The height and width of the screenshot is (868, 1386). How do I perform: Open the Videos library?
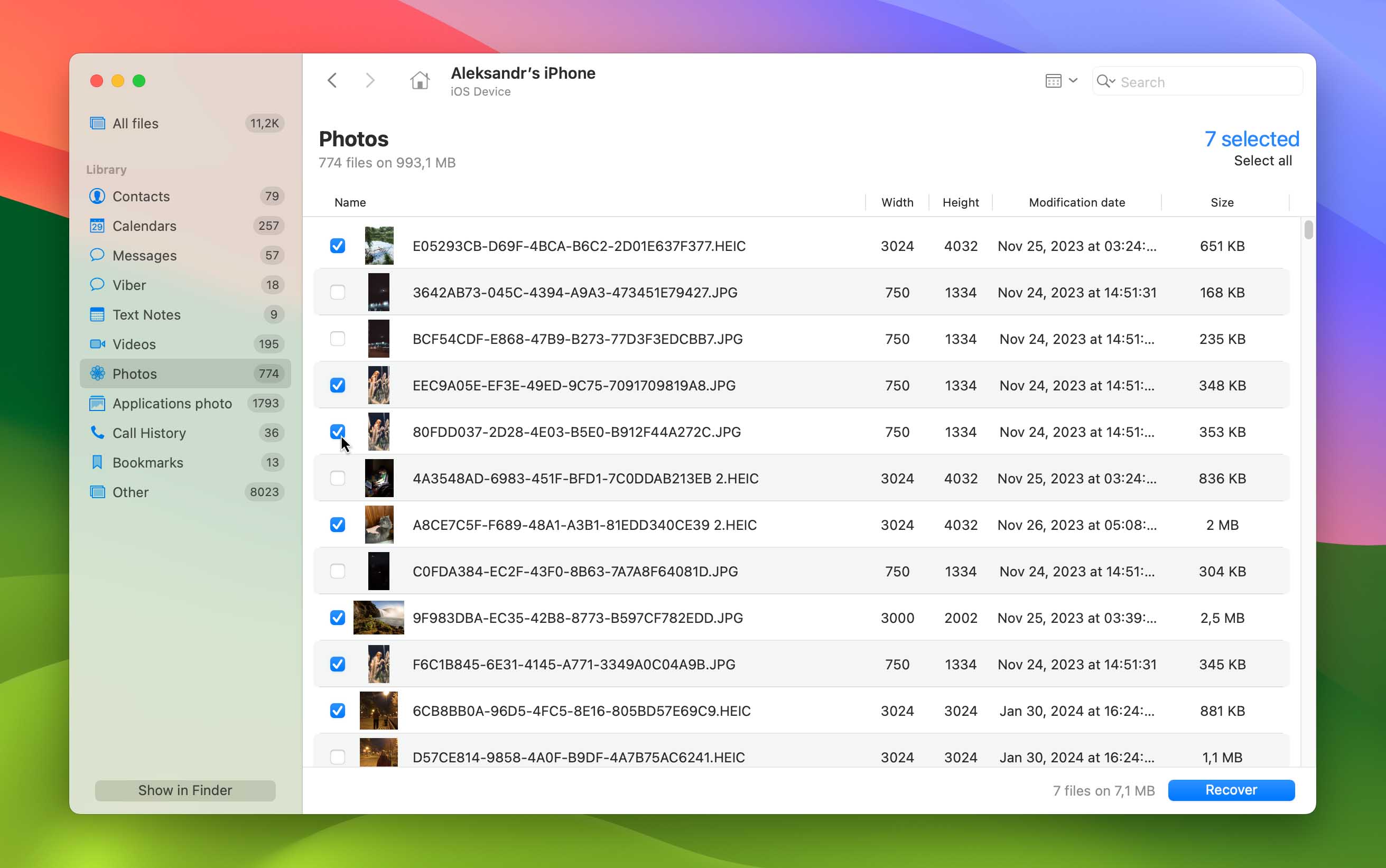pyautogui.click(x=134, y=344)
